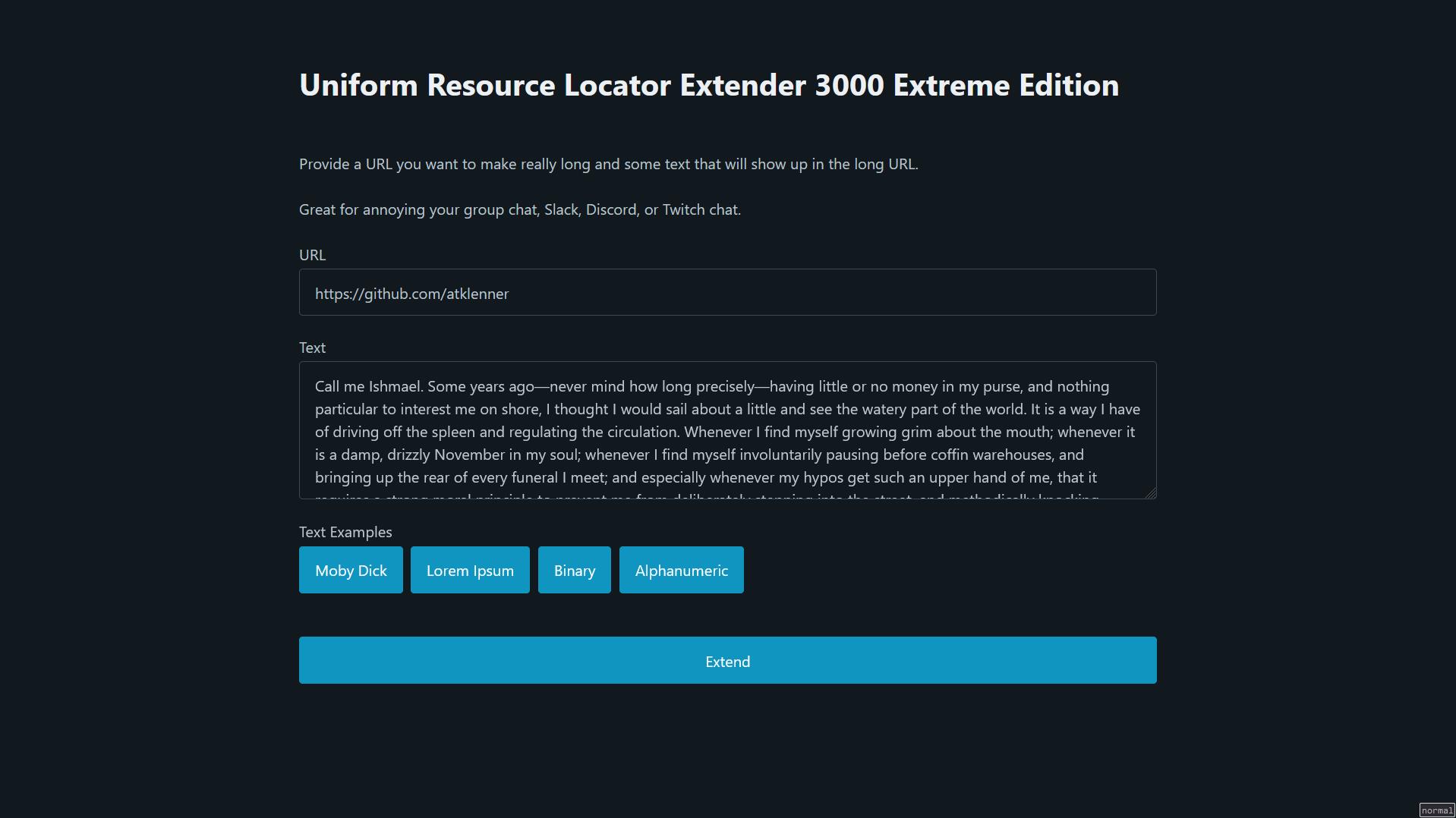The image size is (1456, 818).
Task: Click the 'Great for annoying your group chat' line
Action: pos(520,209)
